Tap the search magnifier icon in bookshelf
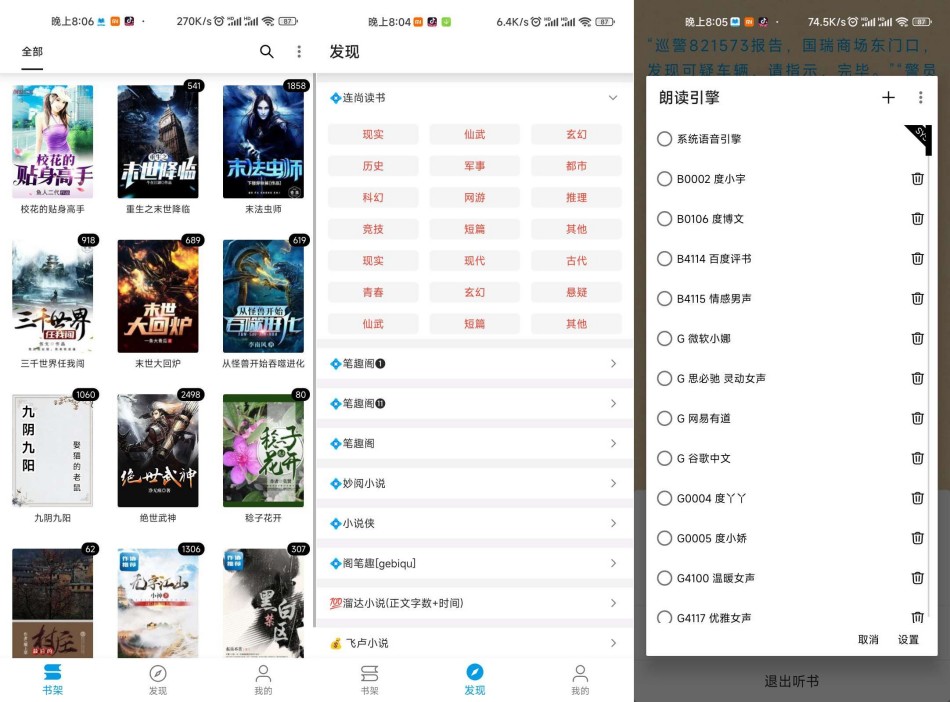 (x=266, y=52)
